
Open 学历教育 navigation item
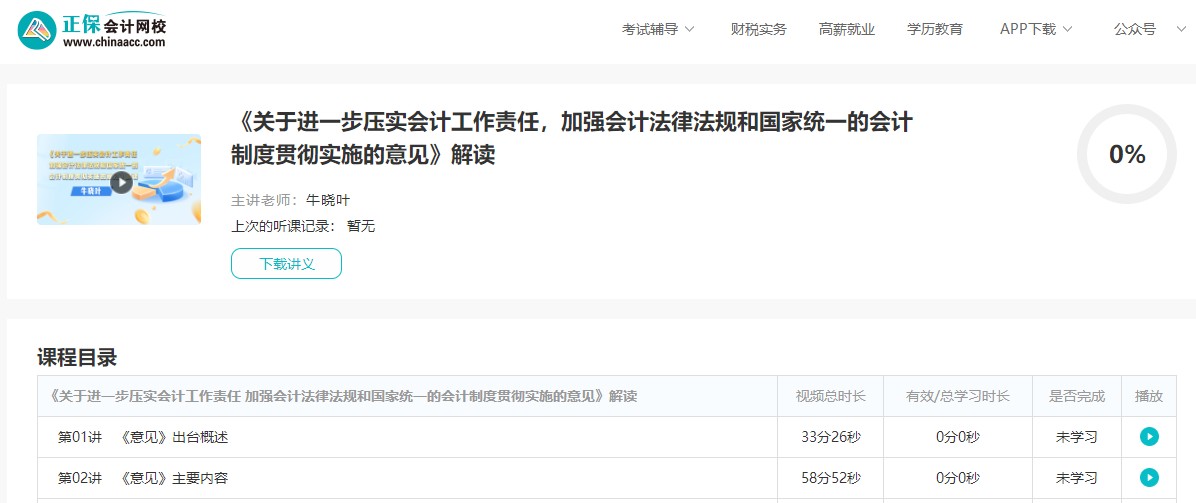tap(934, 30)
